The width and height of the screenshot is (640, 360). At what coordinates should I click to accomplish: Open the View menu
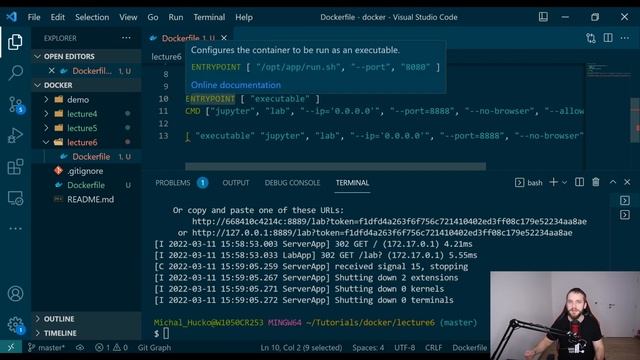point(128,17)
